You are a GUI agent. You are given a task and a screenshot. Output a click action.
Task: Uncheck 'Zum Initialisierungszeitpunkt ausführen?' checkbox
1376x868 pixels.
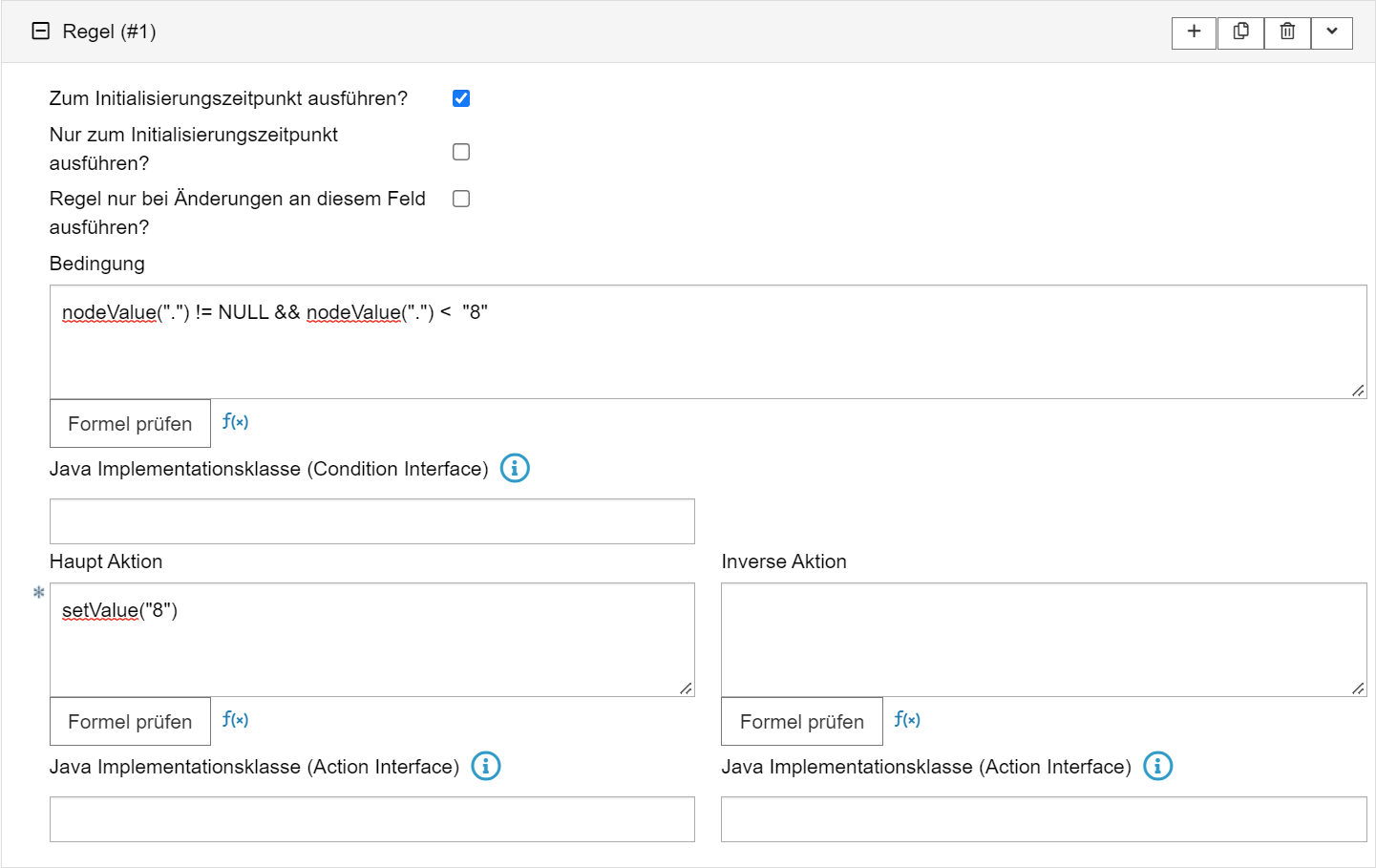pos(461,98)
